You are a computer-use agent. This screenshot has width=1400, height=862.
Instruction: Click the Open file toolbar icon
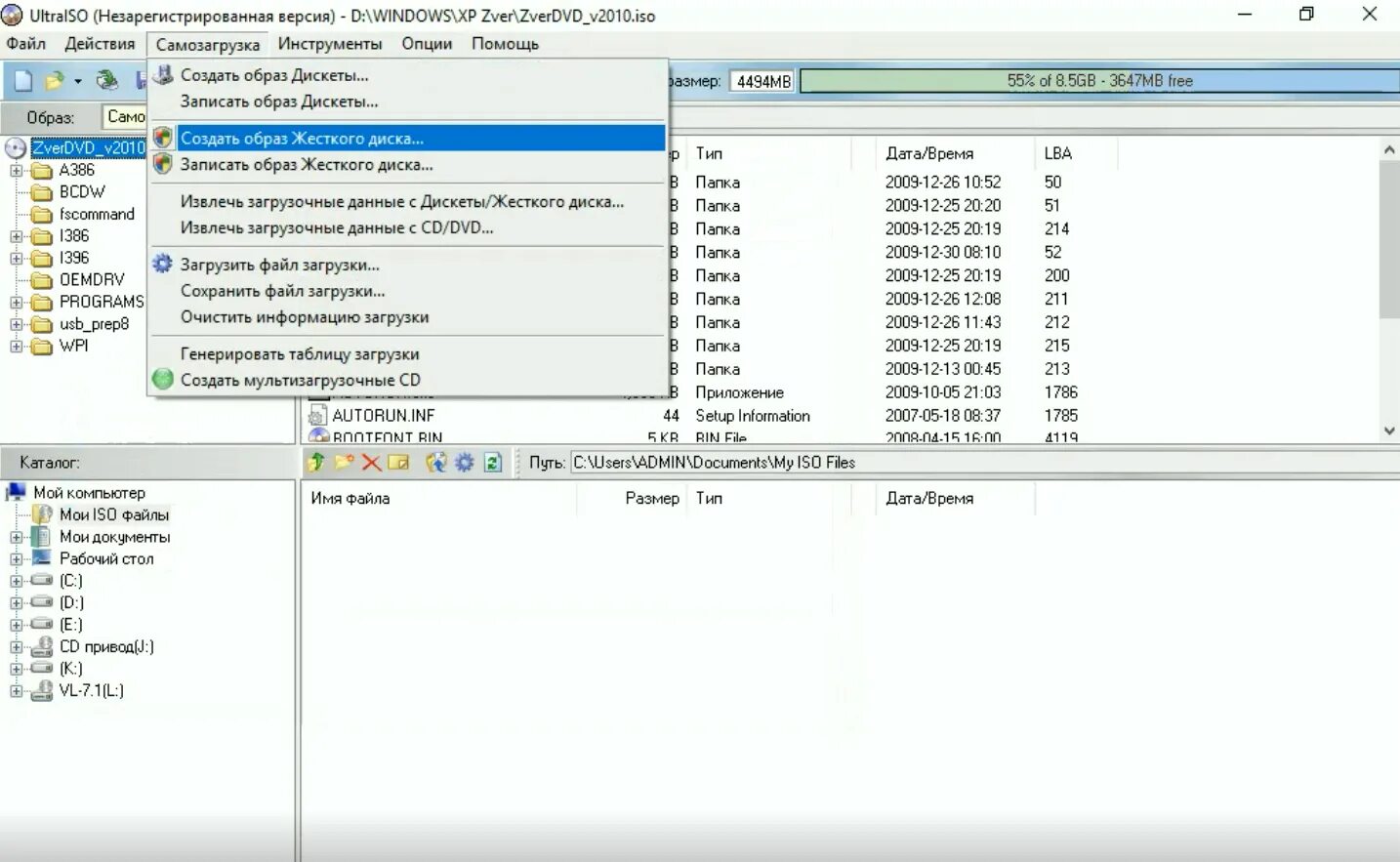(55, 81)
